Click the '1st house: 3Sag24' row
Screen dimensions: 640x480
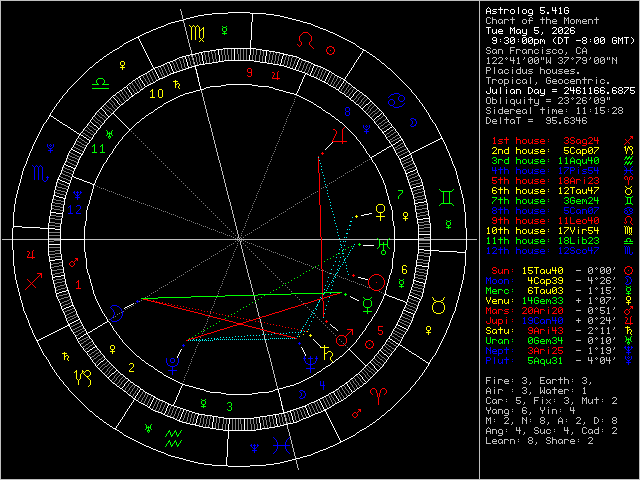pos(545,141)
